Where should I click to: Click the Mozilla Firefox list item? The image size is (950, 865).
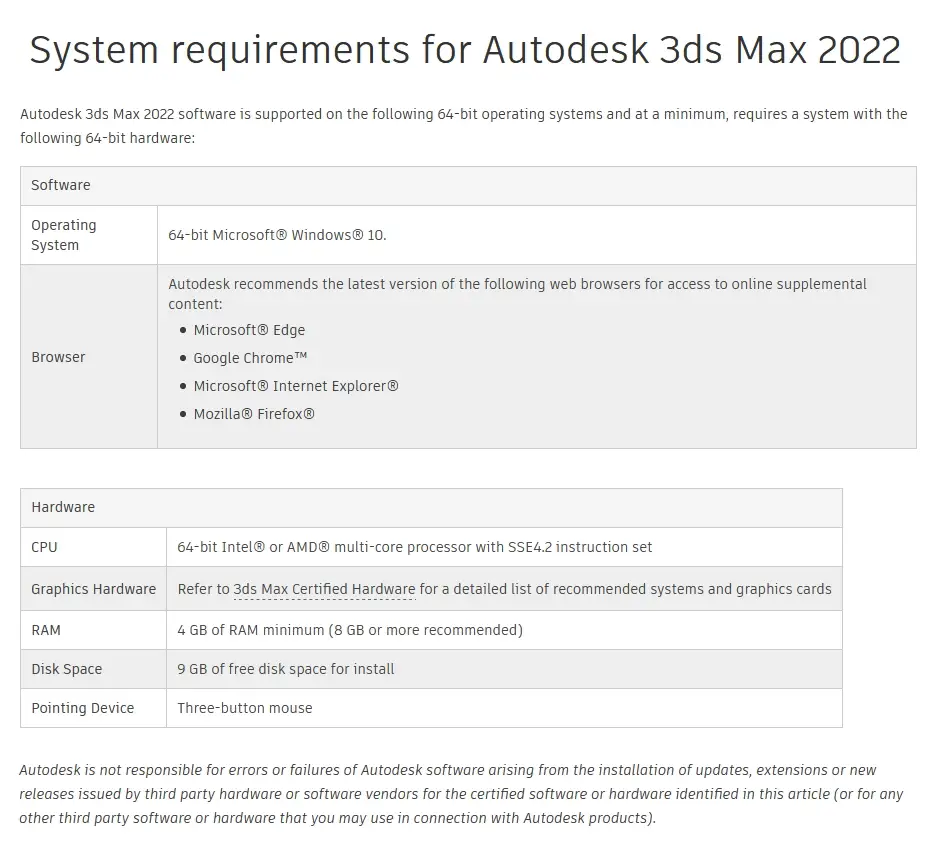254,414
